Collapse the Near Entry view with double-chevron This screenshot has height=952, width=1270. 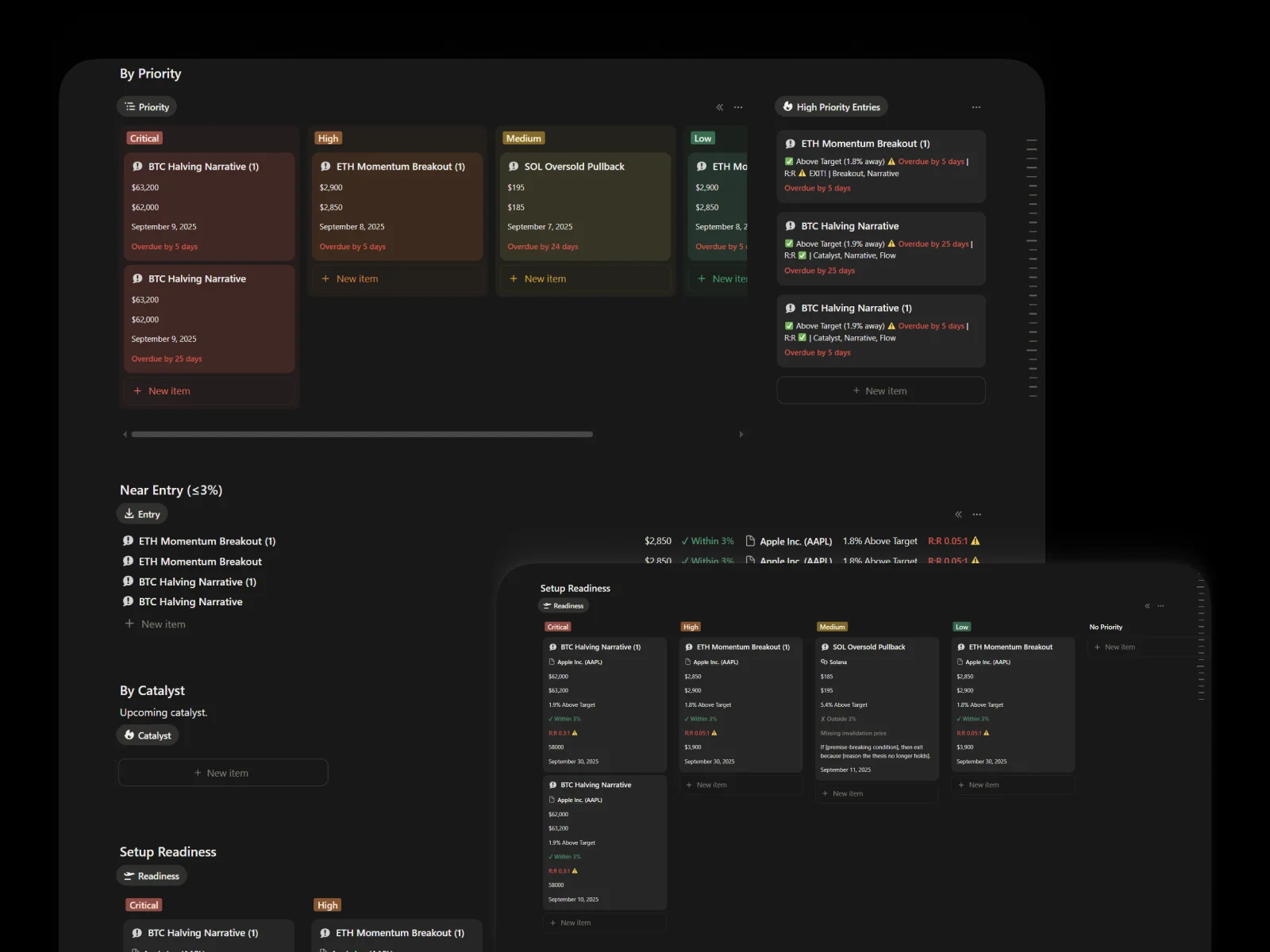958,514
